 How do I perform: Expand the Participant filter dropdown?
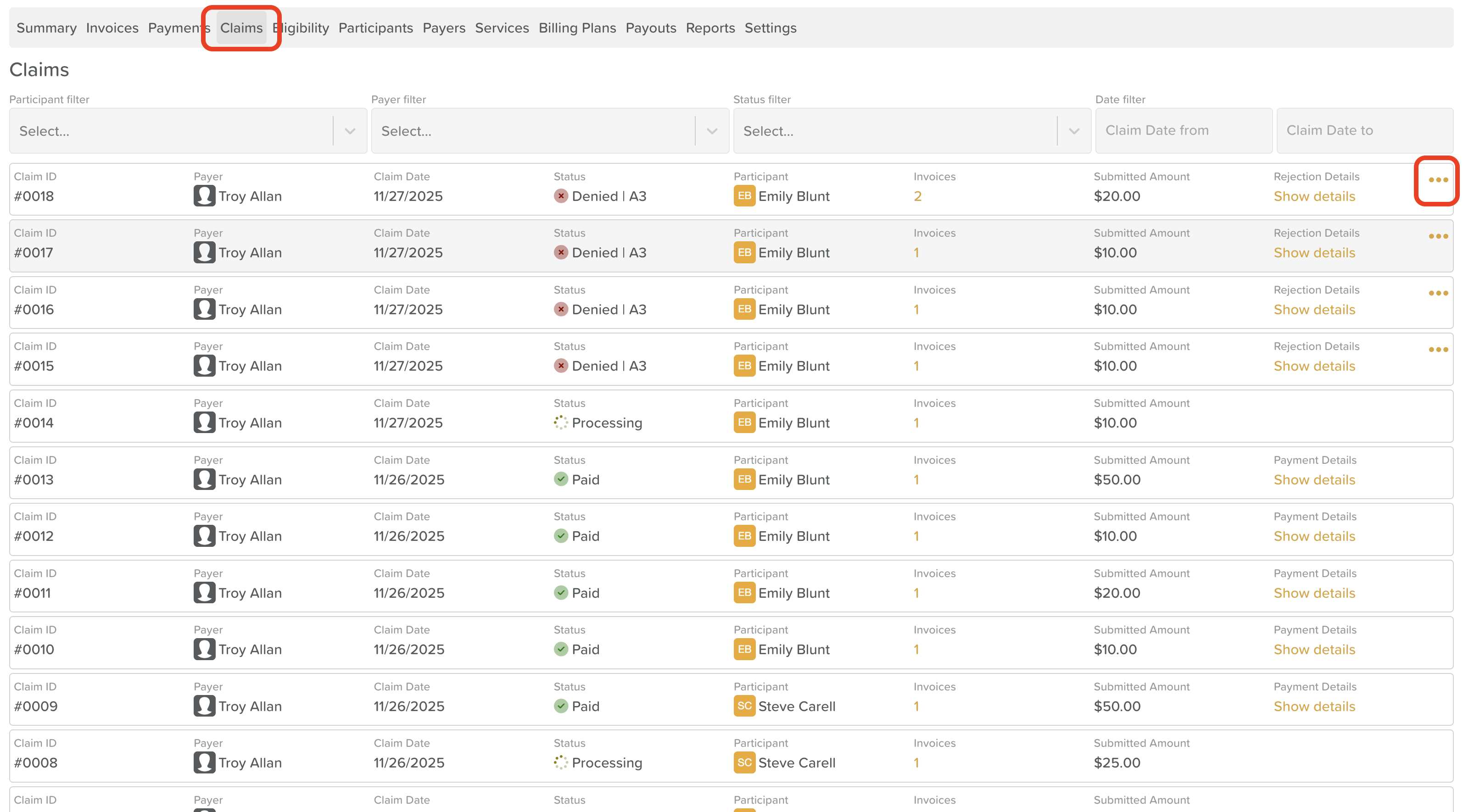[x=350, y=131]
